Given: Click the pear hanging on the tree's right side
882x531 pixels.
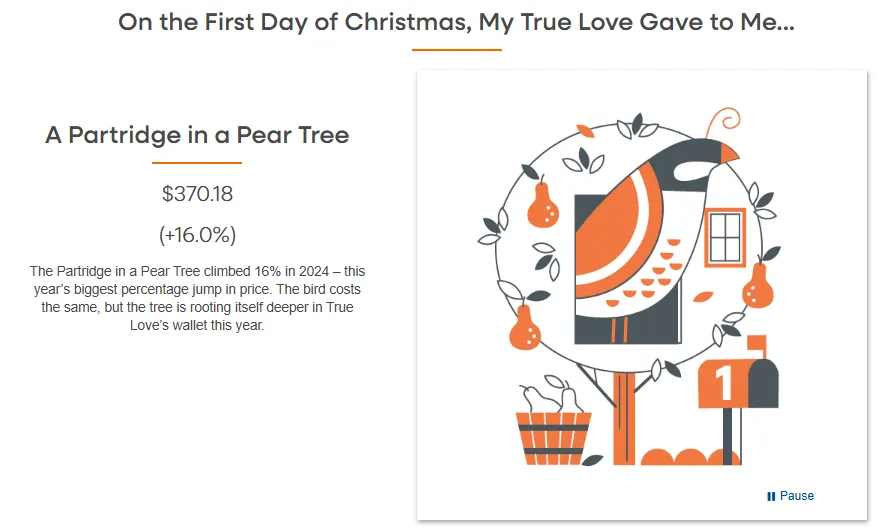Looking at the screenshot, I should [x=755, y=287].
